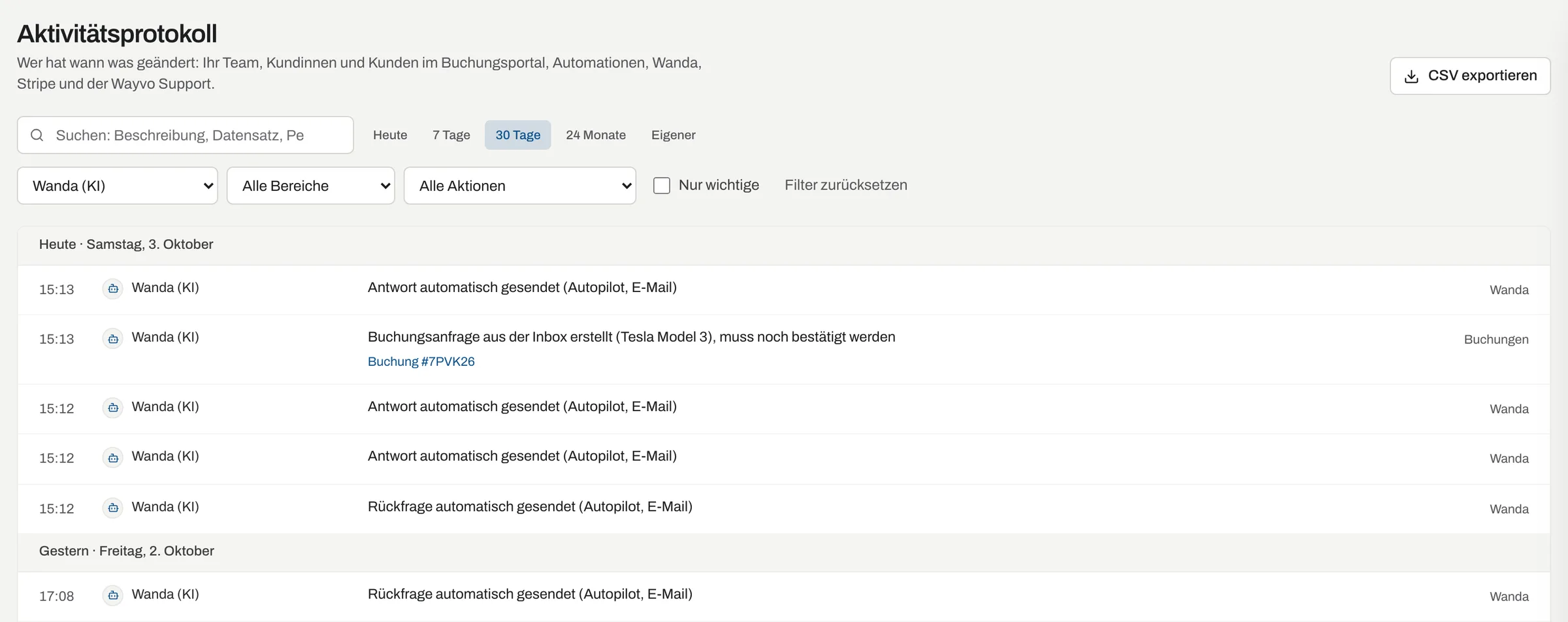
Task: Select the Heute time range tab
Action: pyautogui.click(x=390, y=135)
